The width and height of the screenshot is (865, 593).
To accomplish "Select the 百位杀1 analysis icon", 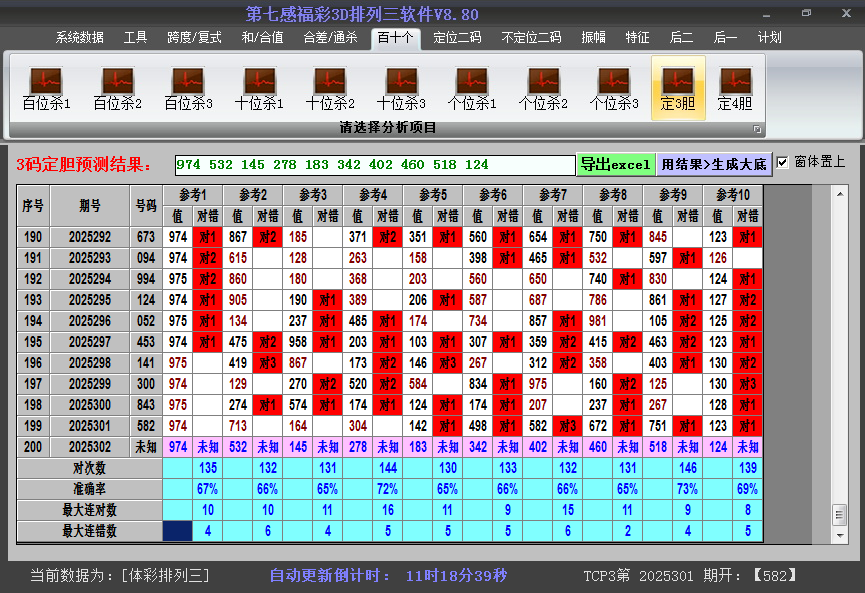I will pyautogui.click(x=46, y=88).
